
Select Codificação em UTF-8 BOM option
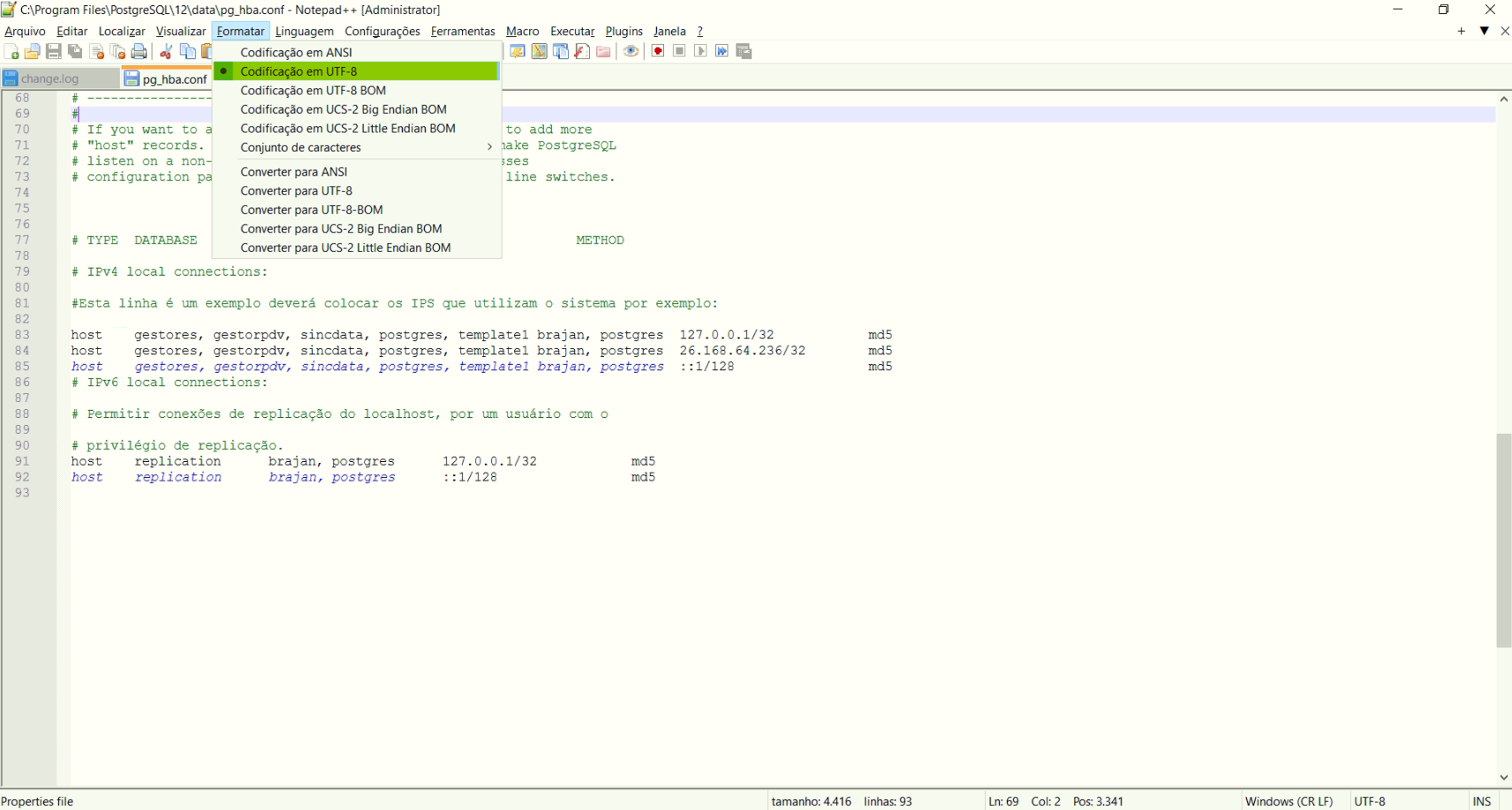pos(313,90)
